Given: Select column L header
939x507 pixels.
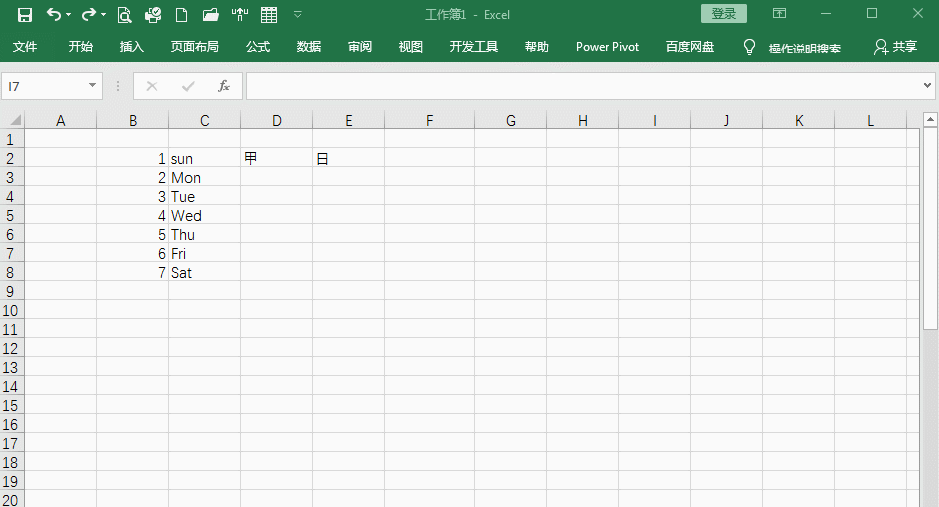Looking at the screenshot, I should 870,120.
